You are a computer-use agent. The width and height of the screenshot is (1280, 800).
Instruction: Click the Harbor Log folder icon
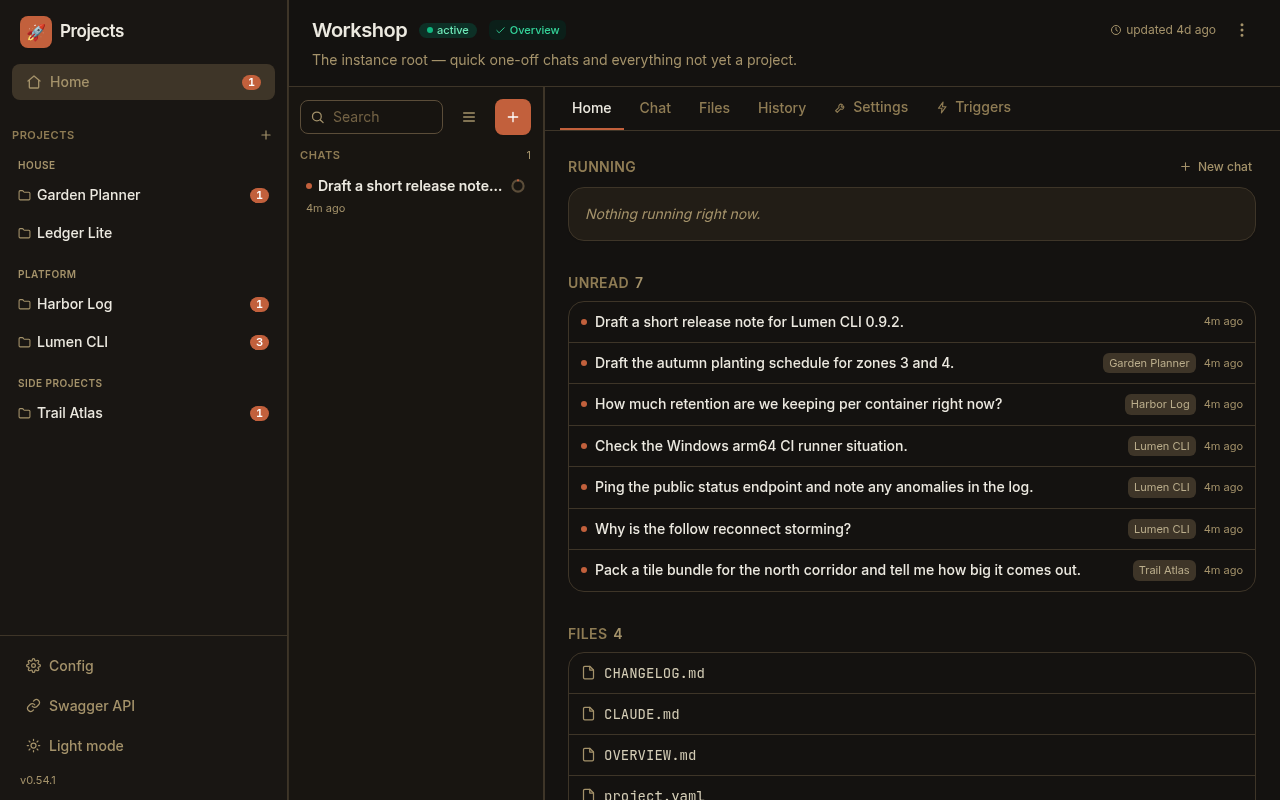[24, 304]
